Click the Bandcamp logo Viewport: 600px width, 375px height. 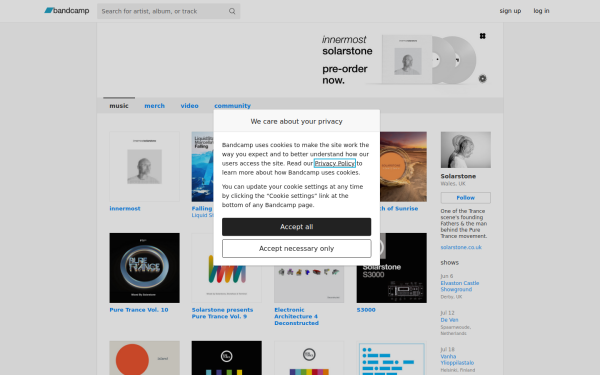(67, 11)
